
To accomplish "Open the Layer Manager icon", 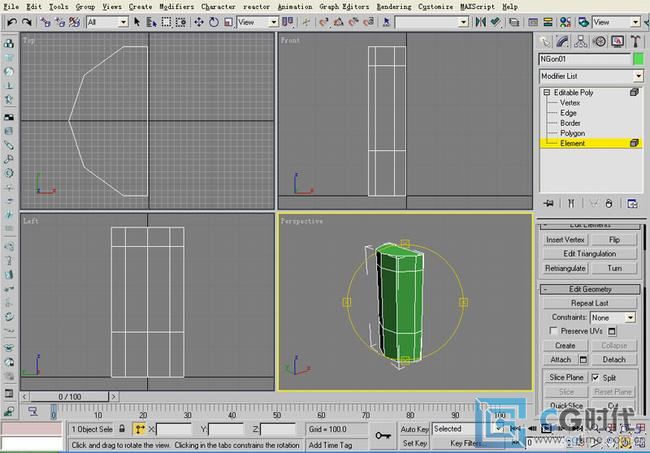I will [514, 22].
